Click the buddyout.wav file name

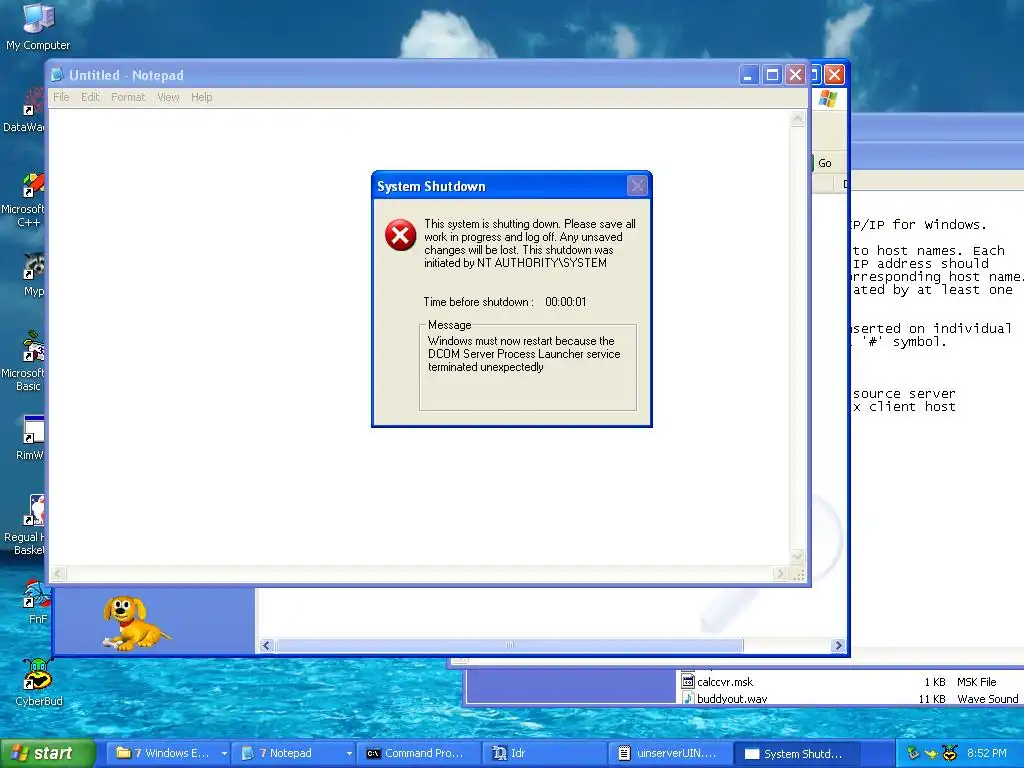tap(731, 698)
